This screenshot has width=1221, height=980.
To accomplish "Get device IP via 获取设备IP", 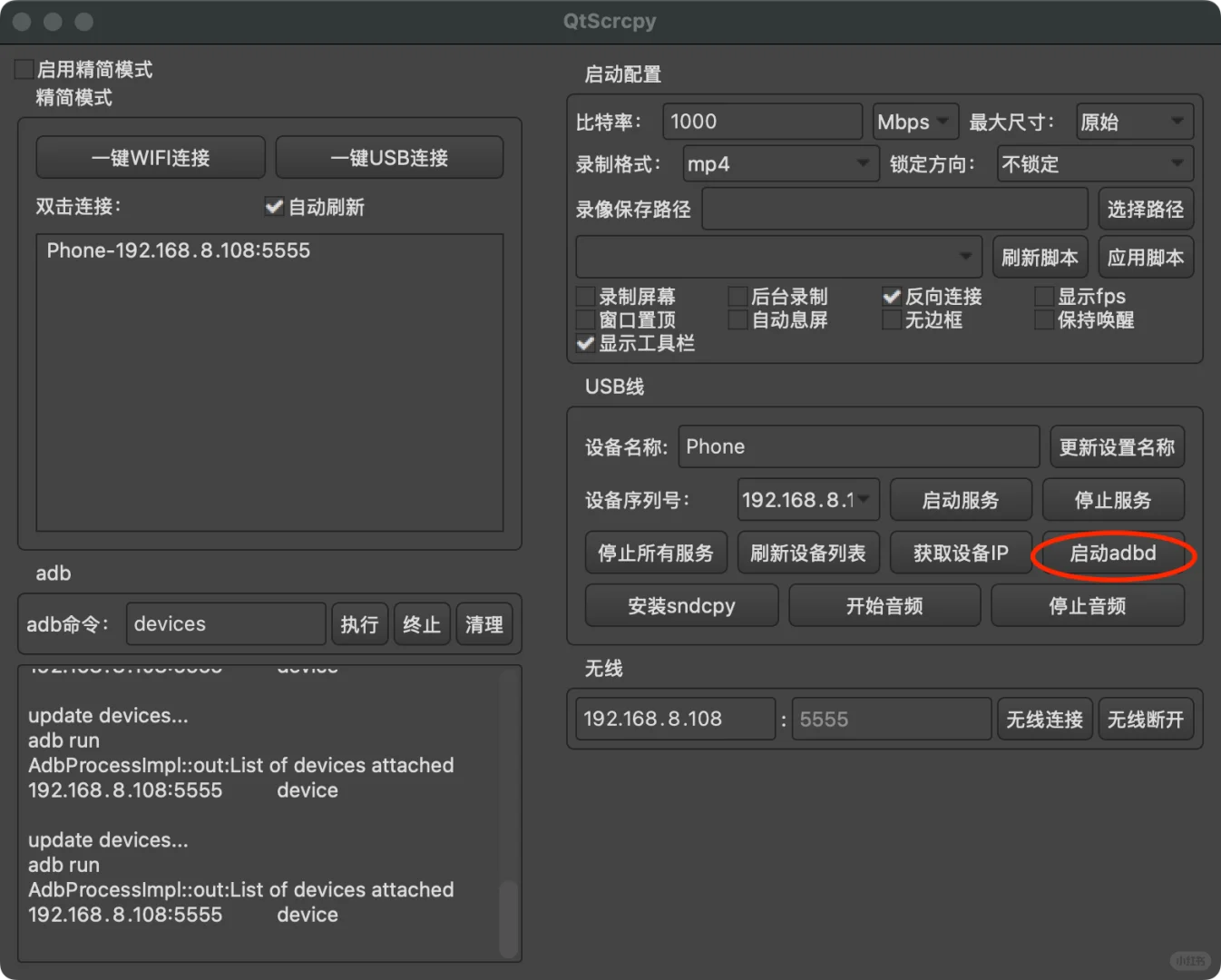I will coord(961,553).
